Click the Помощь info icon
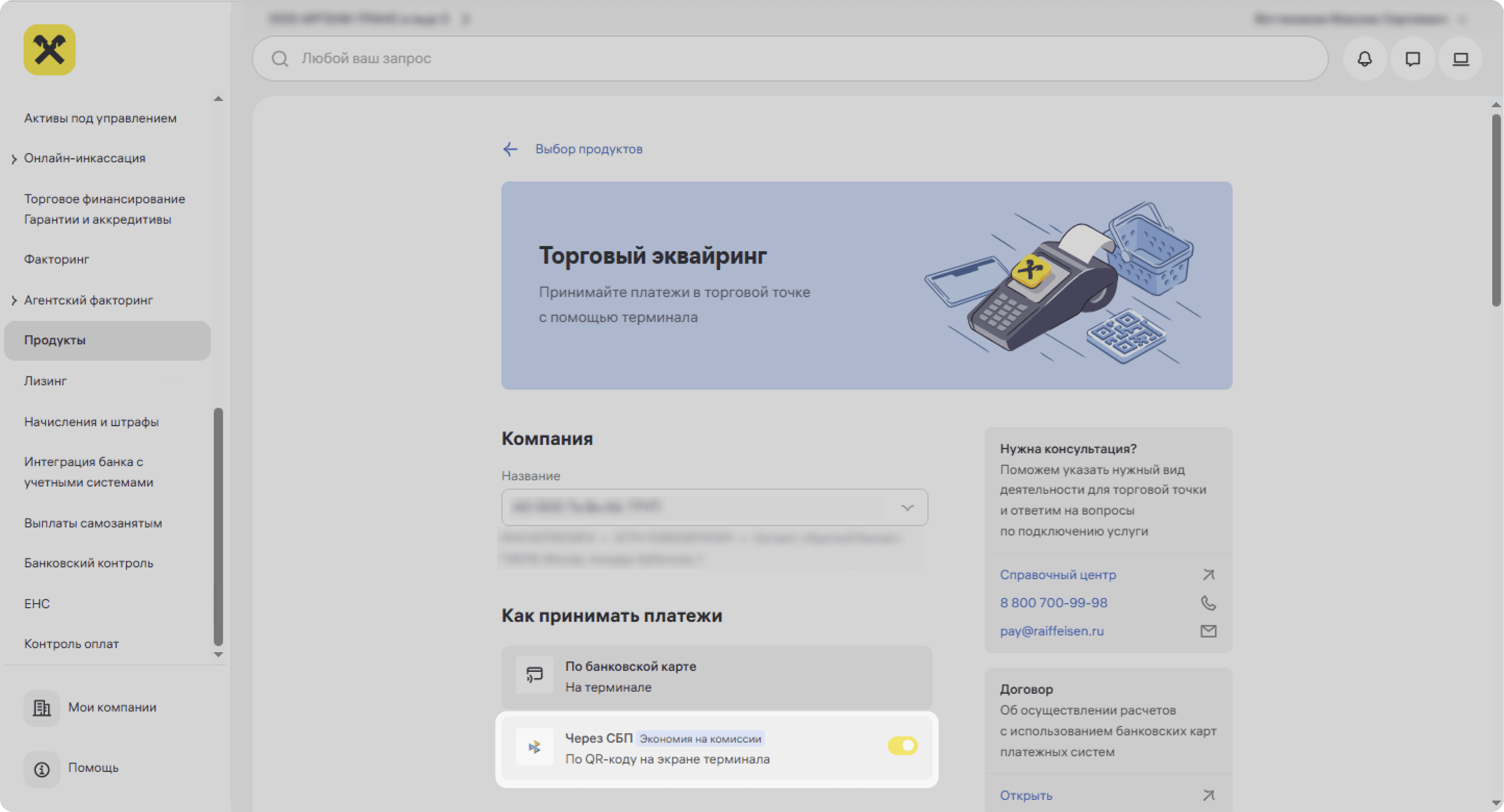 pos(42,769)
